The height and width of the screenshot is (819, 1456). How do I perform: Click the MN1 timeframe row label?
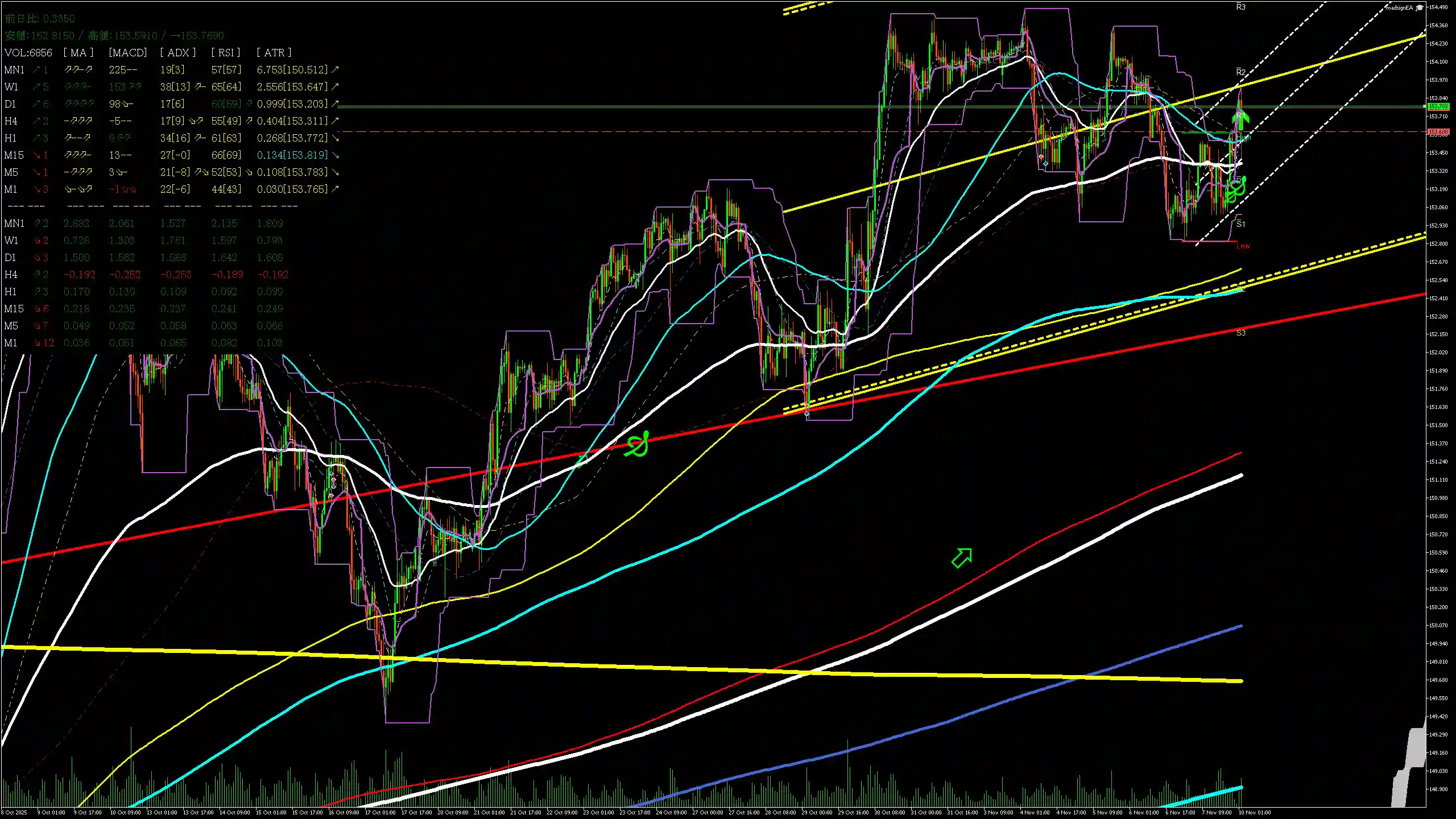point(14,70)
